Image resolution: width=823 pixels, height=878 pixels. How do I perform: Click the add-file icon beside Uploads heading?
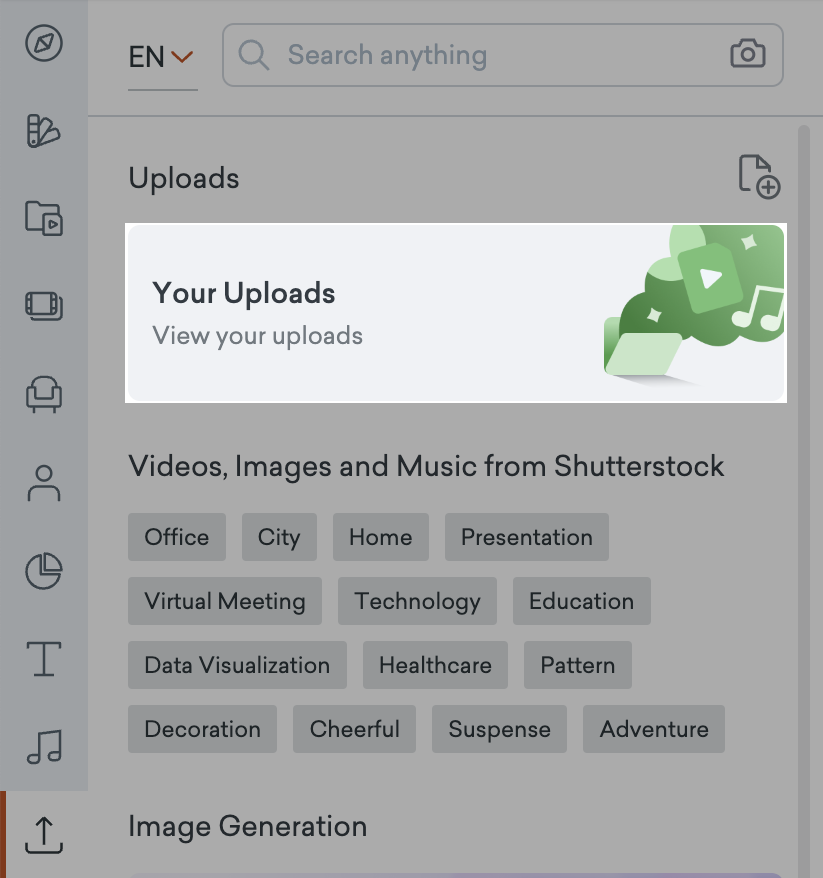(761, 176)
